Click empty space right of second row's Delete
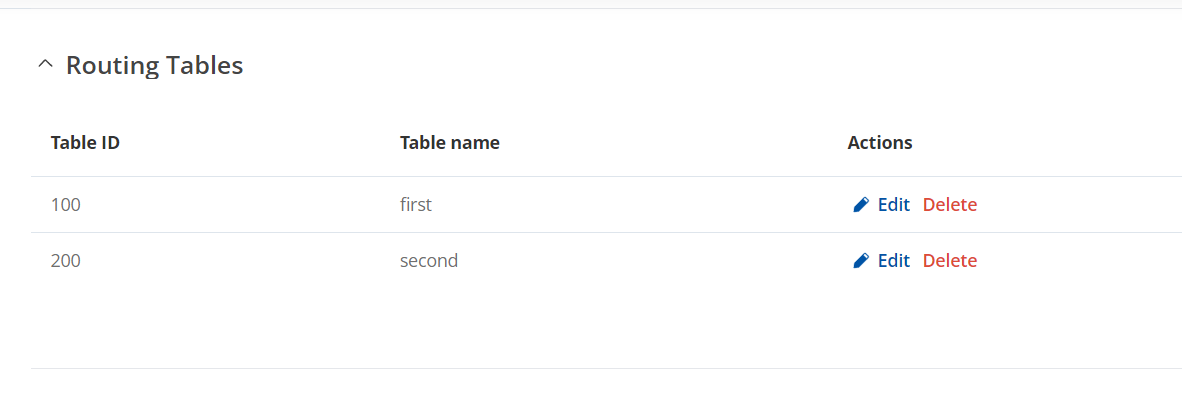The height and width of the screenshot is (410, 1182). pos(1078,261)
